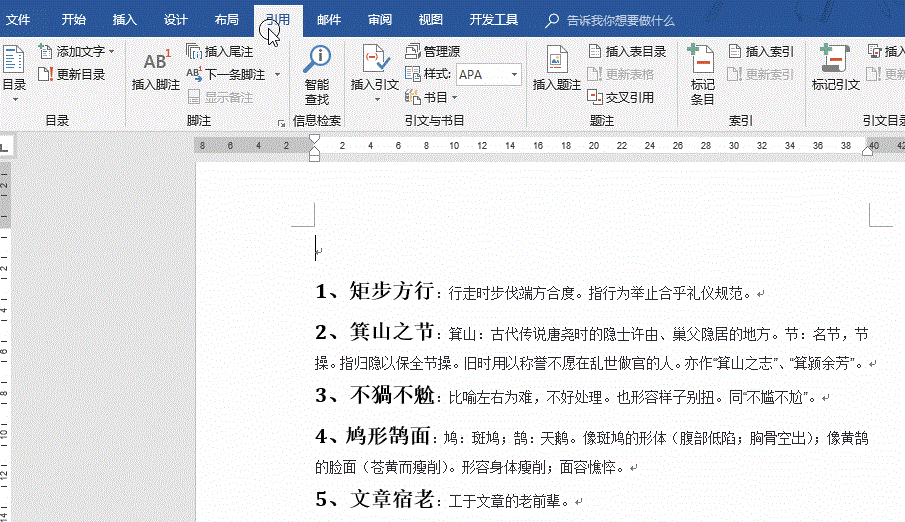Click 插入引文 insert citation icon
Viewport: 905px width, 522px height.
point(375,59)
